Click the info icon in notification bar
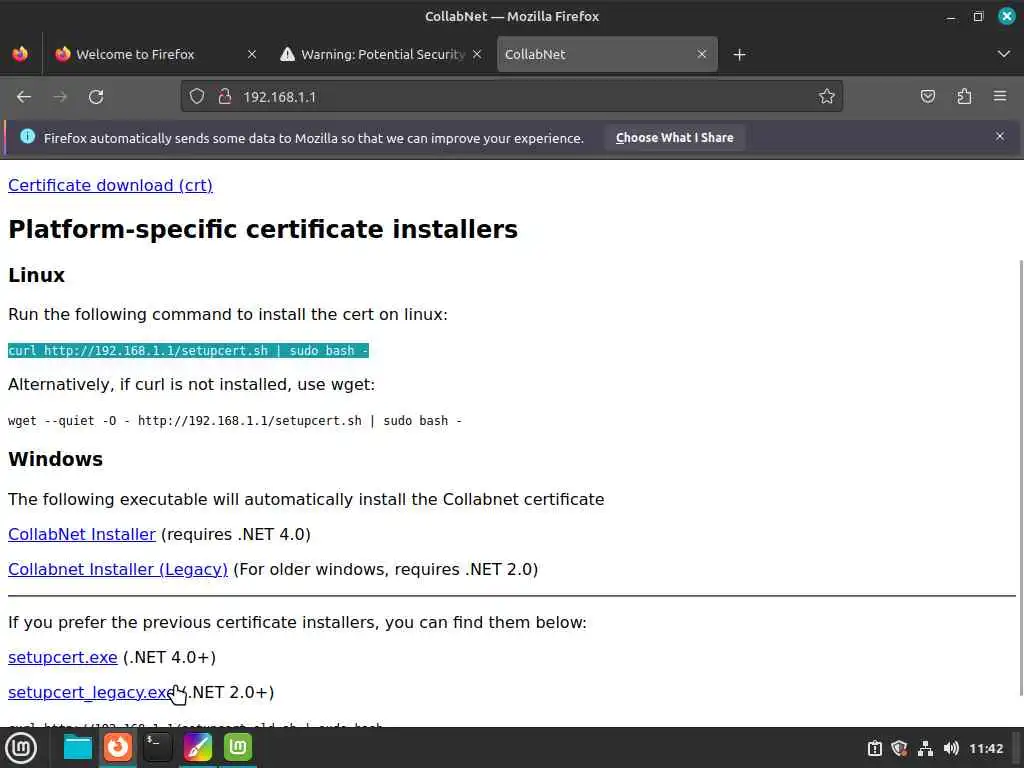The width and height of the screenshot is (1024, 768). (27, 136)
